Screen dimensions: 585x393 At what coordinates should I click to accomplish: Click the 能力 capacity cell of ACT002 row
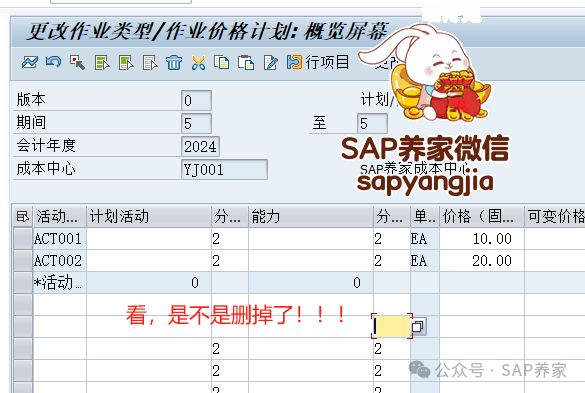point(311,261)
